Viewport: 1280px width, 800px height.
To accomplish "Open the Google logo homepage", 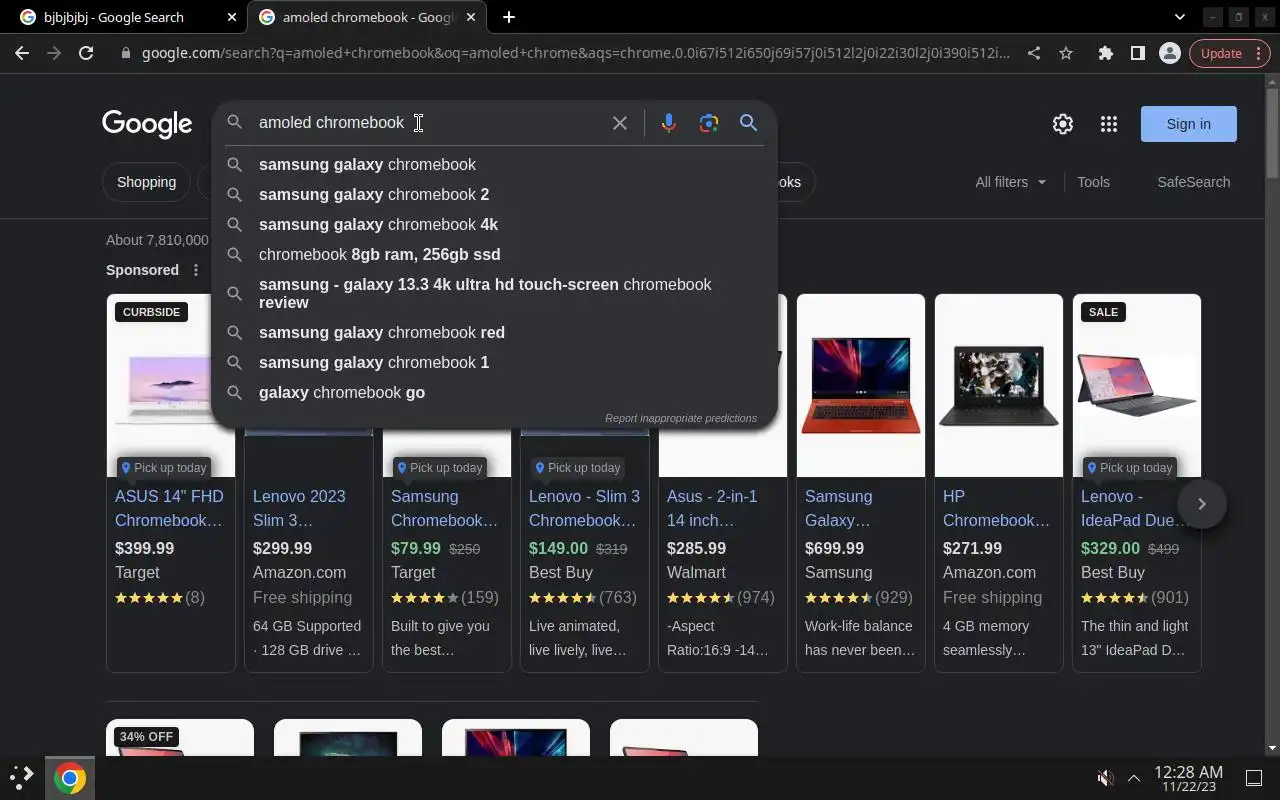I will click(147, 124).
